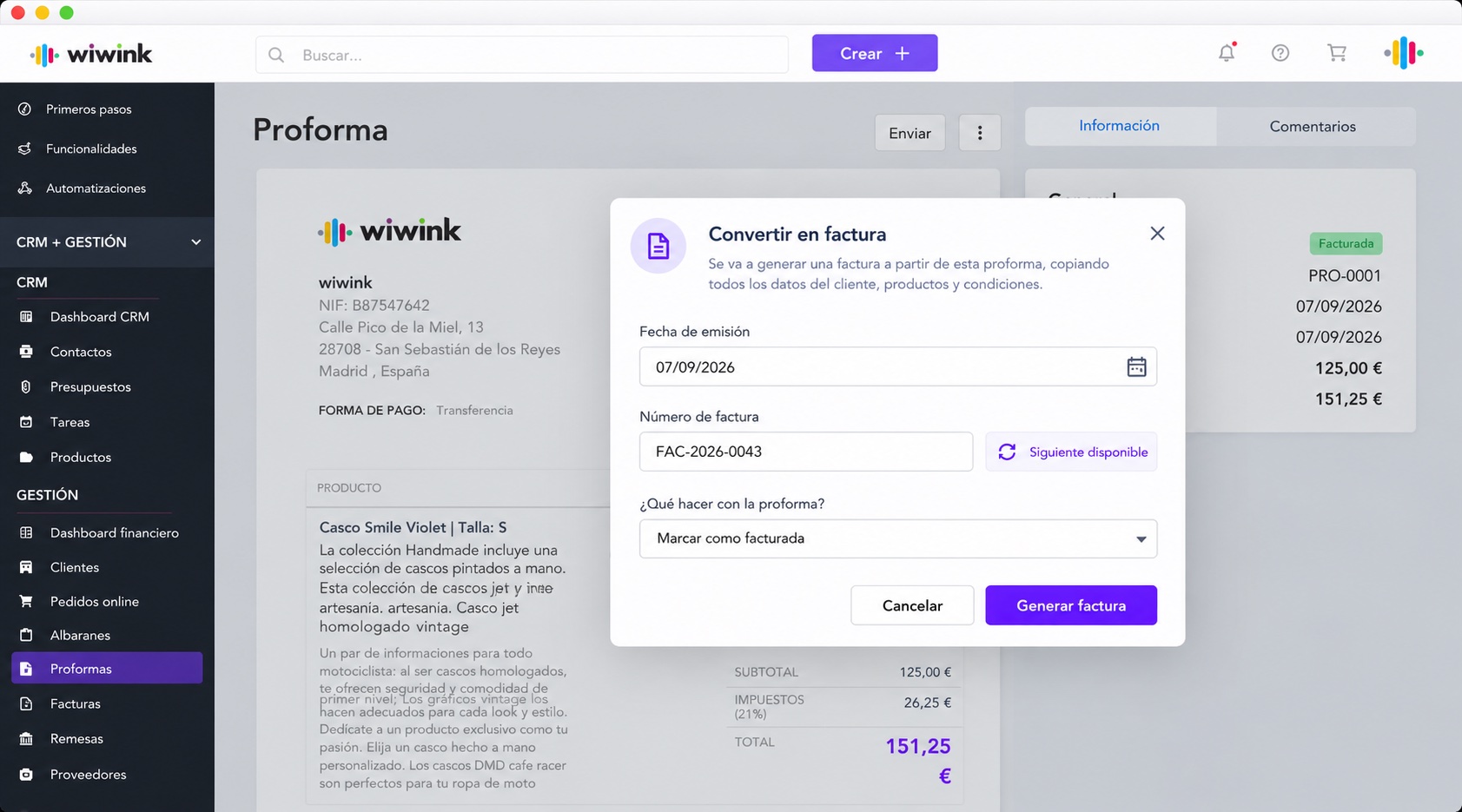Click the Crear + button
This screenshot has height=812, width=1462.
[875, 53]
